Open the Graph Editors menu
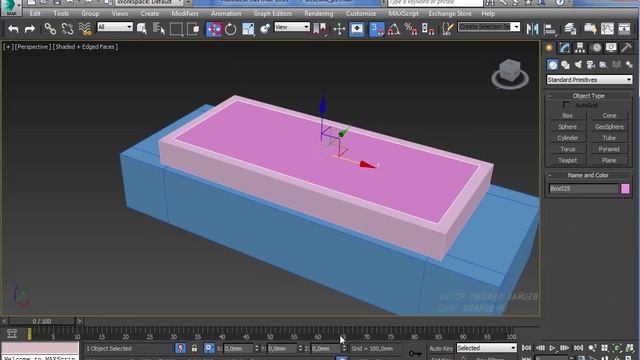Screen dimensions: 640x360 tap(272, 13)
